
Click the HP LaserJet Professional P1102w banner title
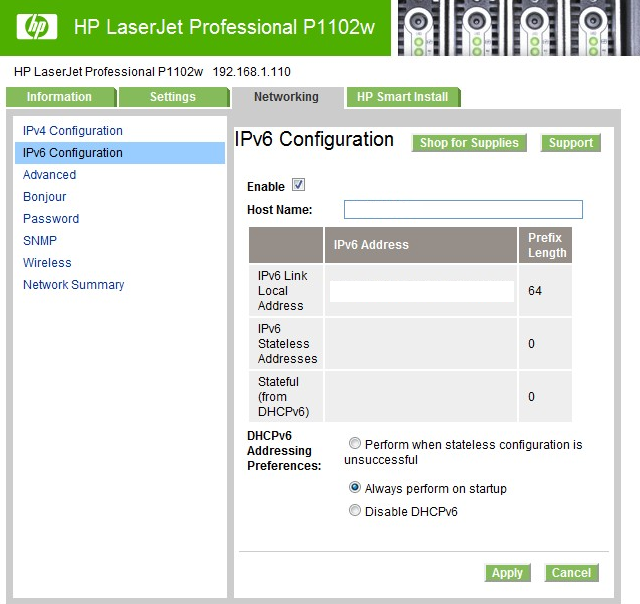pos(224,27)
